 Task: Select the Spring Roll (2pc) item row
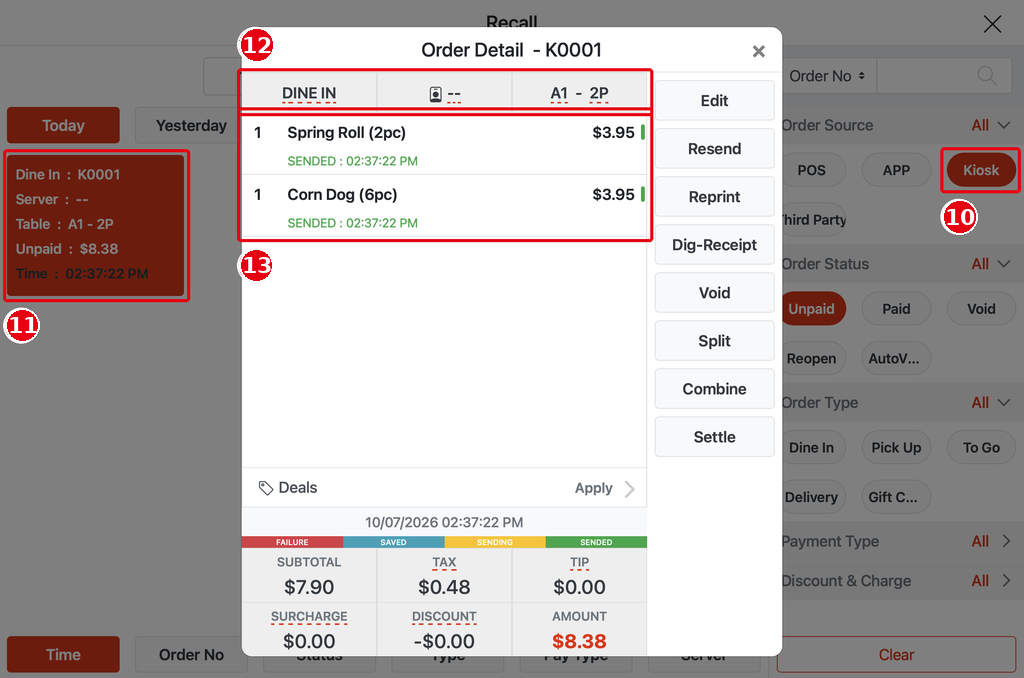point(444,145)
